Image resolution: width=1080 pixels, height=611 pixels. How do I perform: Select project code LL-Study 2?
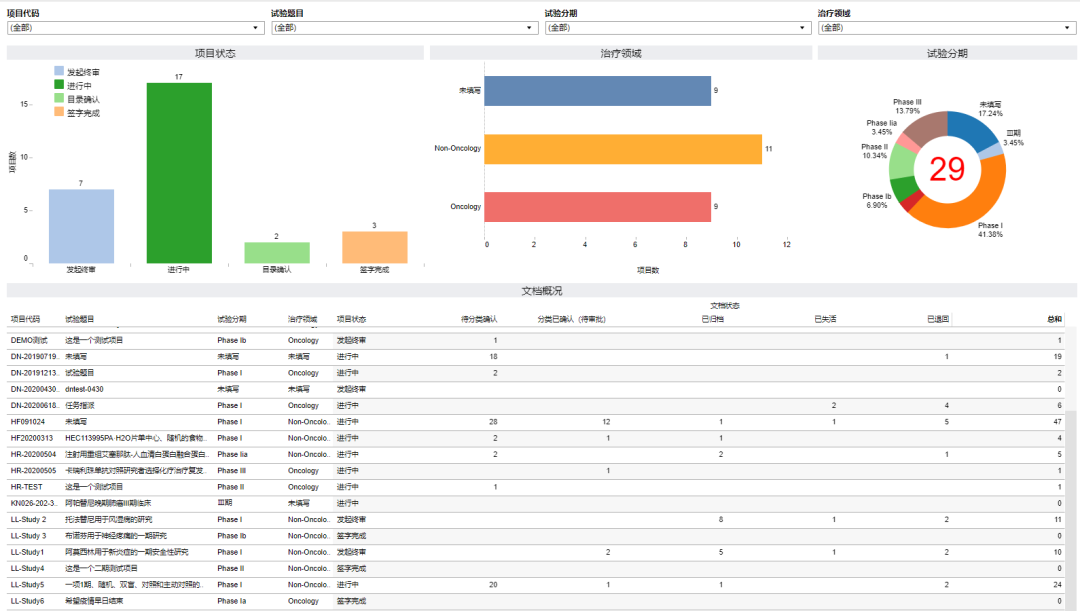(29, 519)
